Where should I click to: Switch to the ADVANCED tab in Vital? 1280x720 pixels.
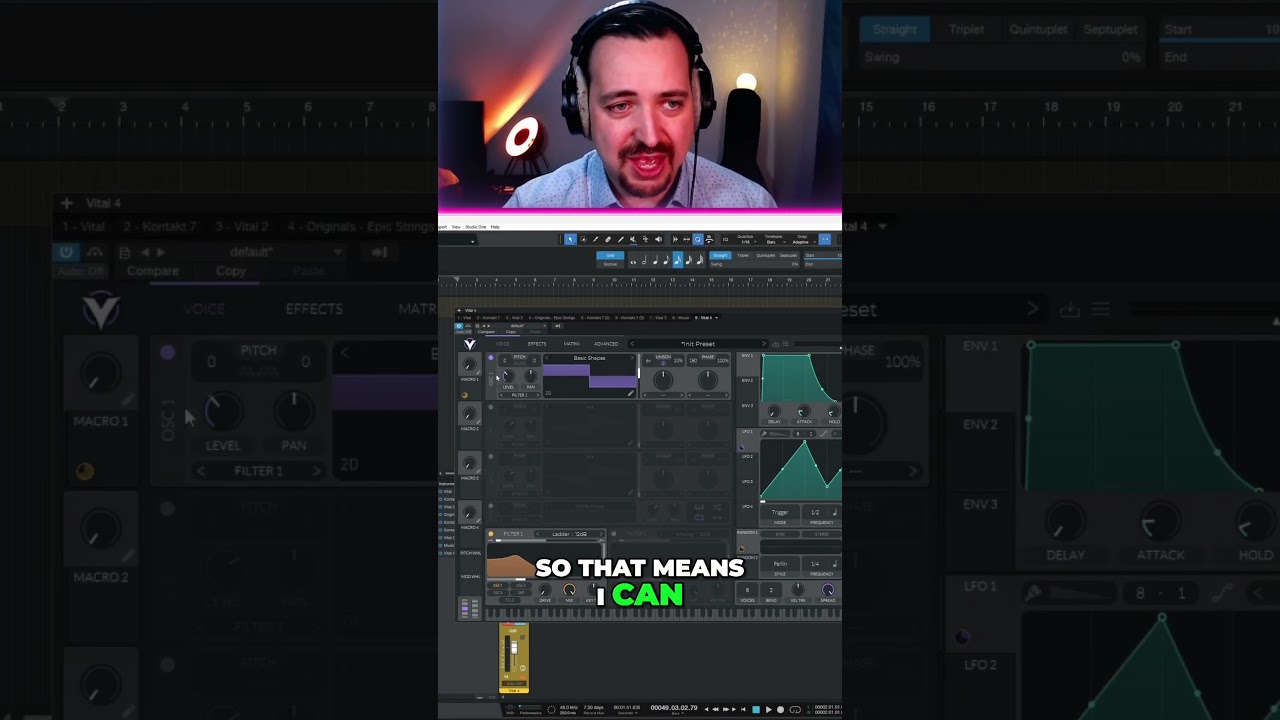[x=606, y=344]
